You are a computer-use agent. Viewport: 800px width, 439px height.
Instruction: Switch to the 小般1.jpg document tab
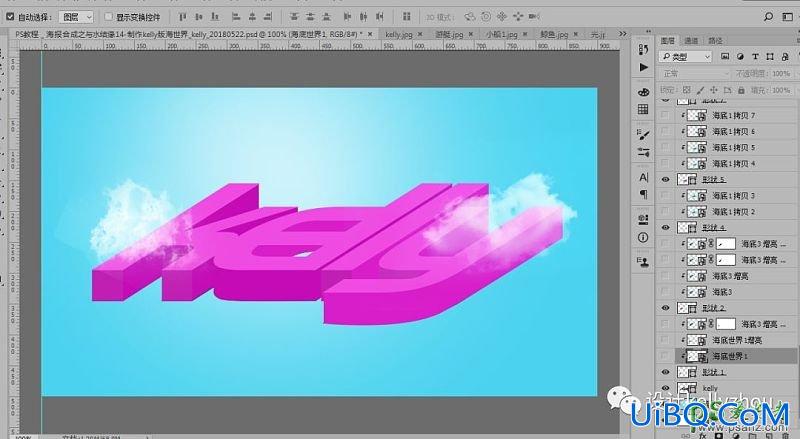501,34
